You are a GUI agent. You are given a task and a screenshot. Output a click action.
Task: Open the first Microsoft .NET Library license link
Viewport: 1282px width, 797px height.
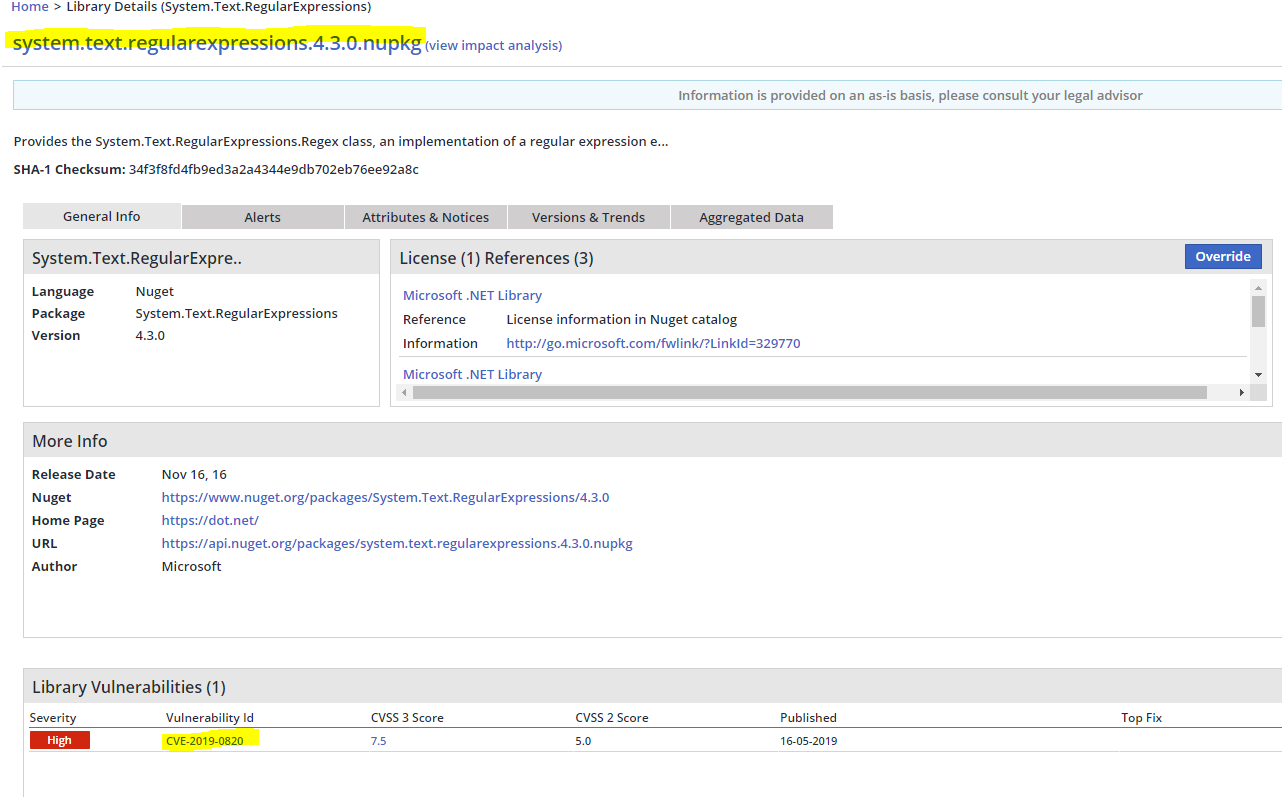coord(472,295)
